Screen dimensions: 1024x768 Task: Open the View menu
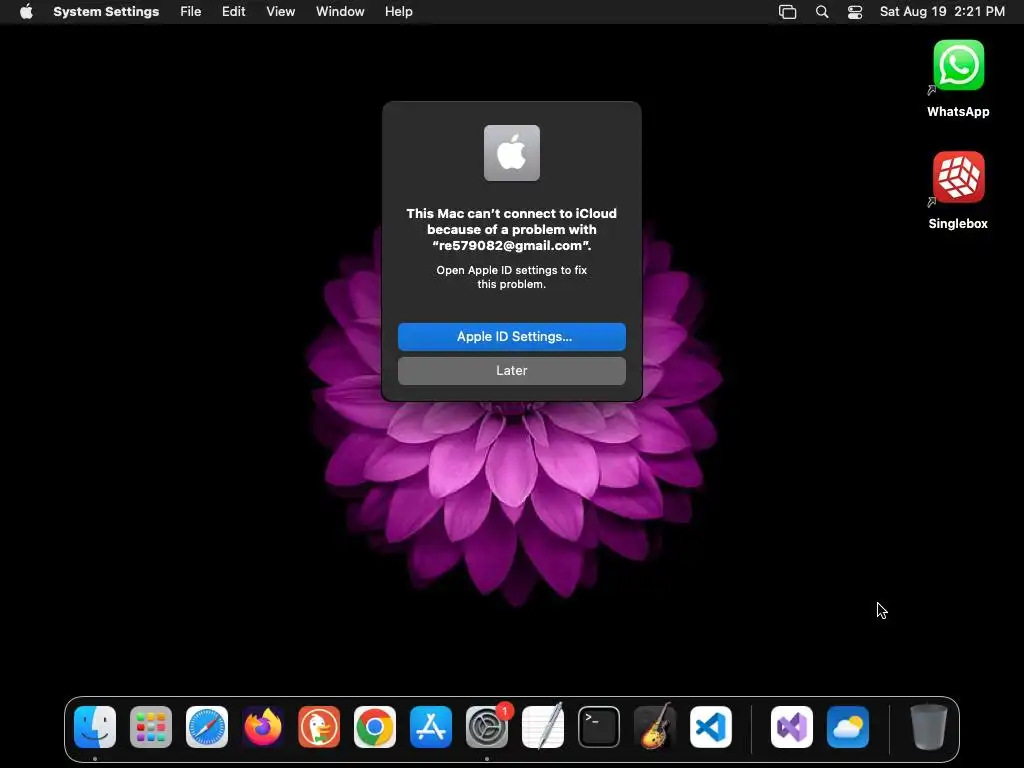click(281, 12)
